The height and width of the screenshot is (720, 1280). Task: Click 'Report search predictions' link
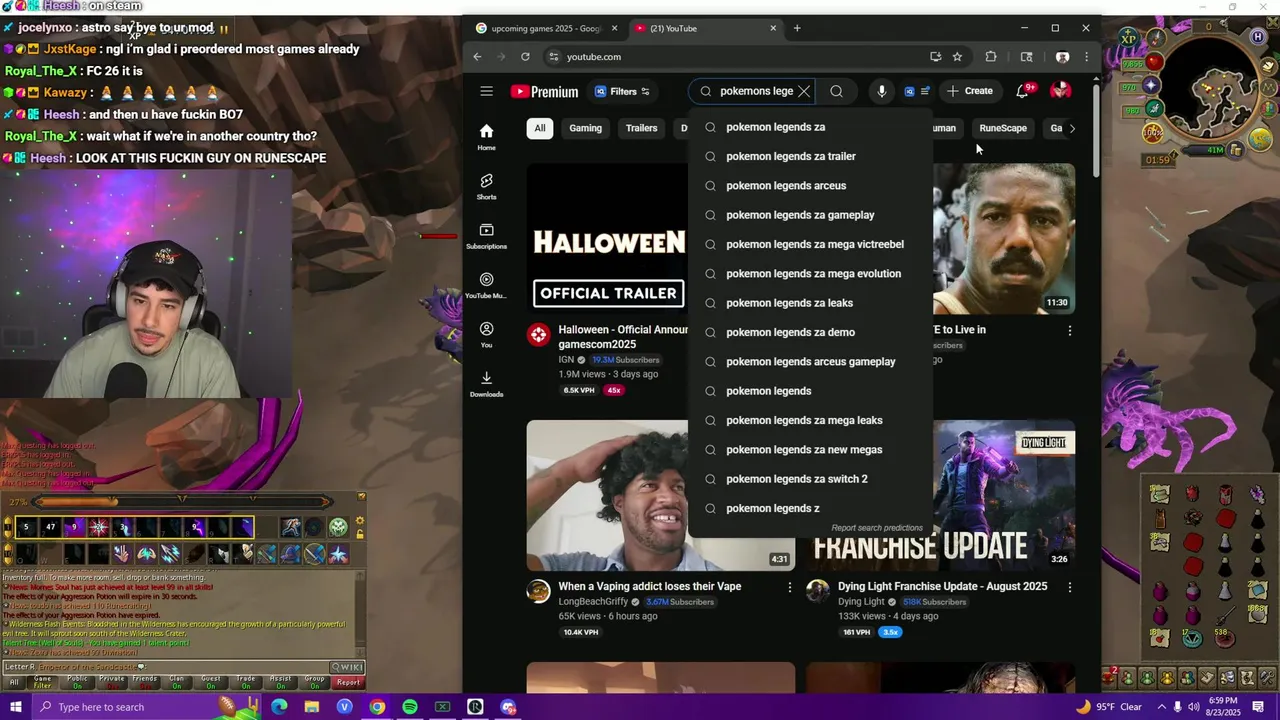[x=876, y=528]
